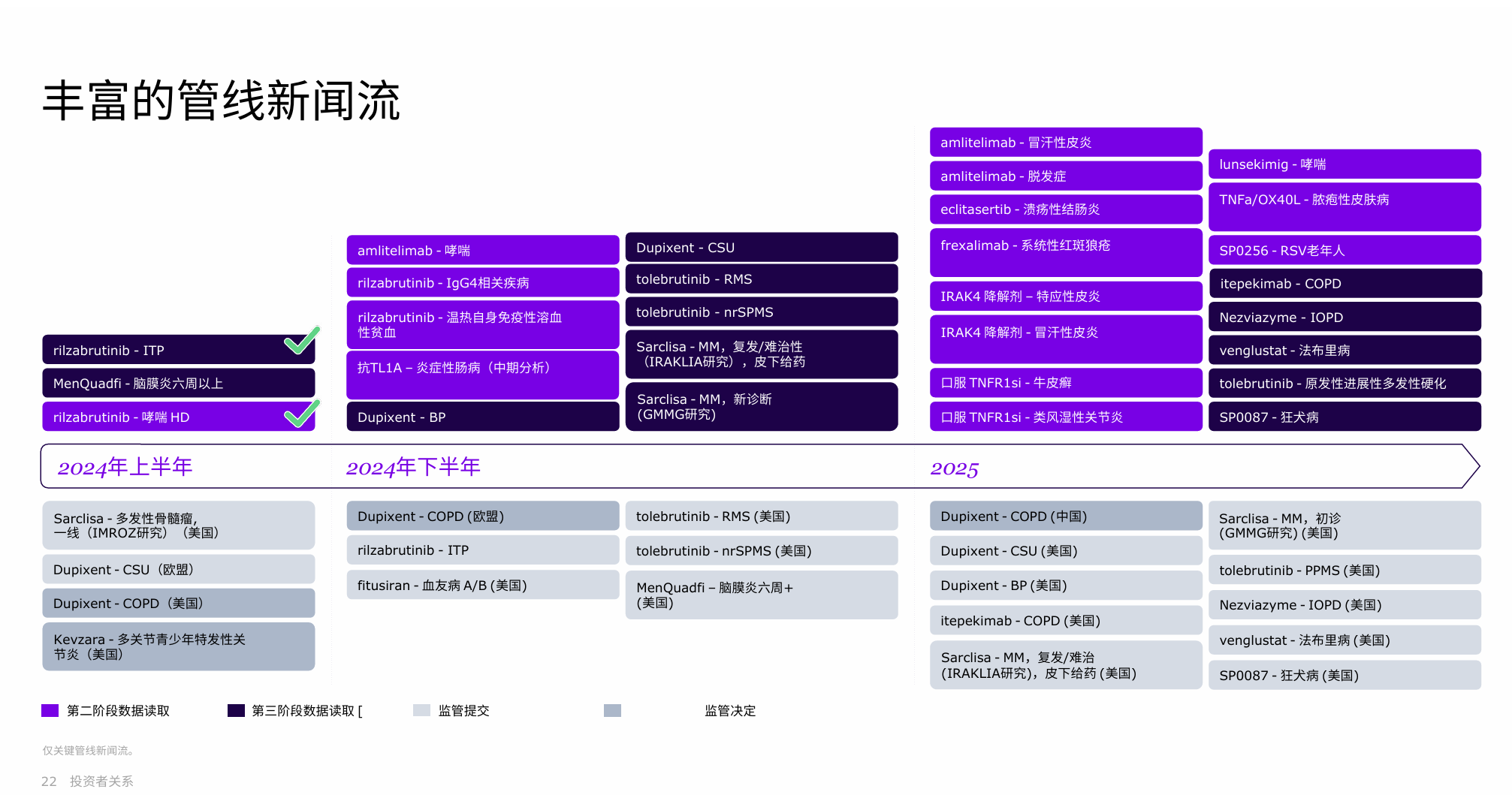Click the Nezviazyme - IOPD (美国) box
Viewport: 1512px width, 795px height.
point(1345,604)
